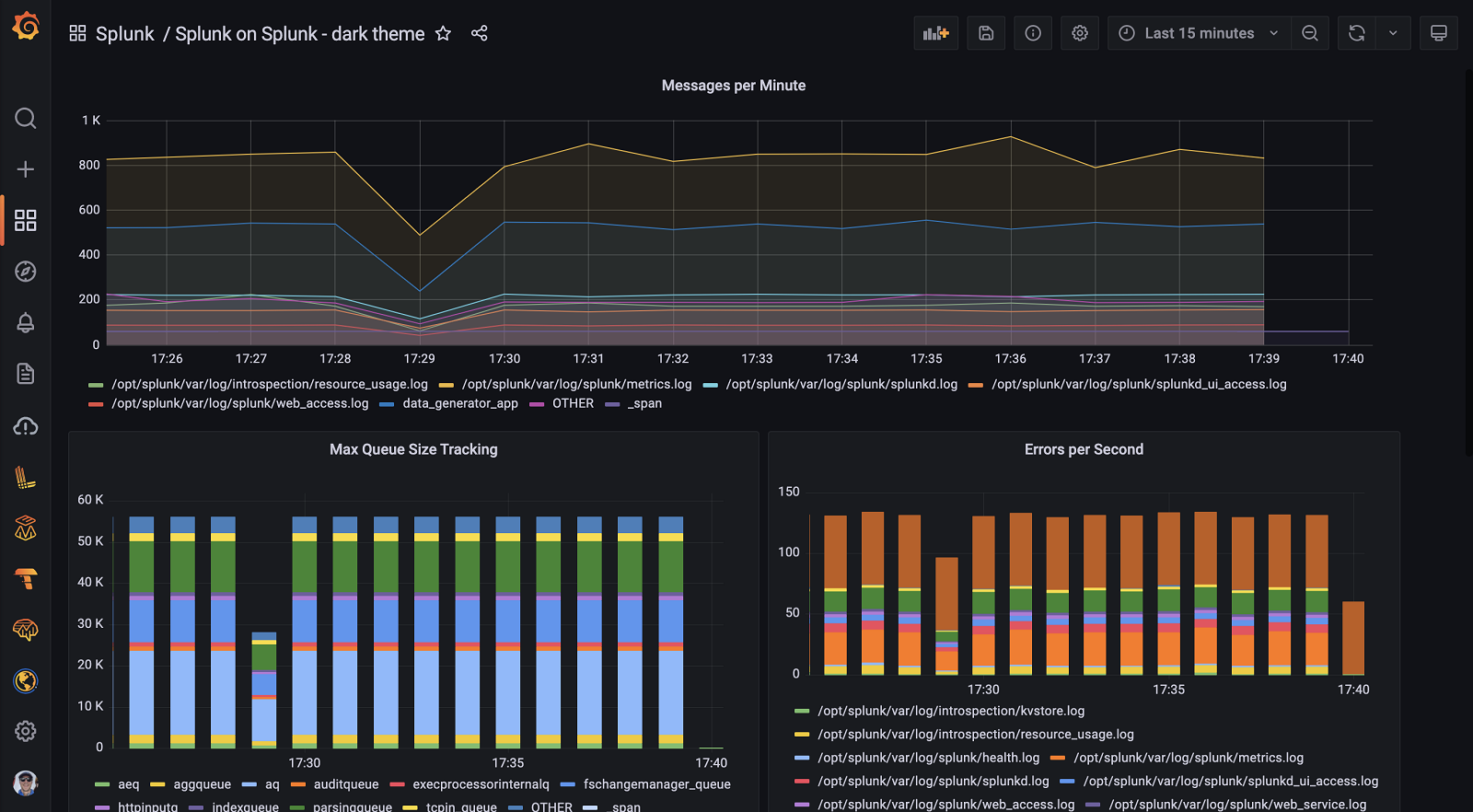The image size is (1473, 812).
Task: Toggle Errors per Second splunkd.log series
Action: pyautogui.click(x=934, y=781)
